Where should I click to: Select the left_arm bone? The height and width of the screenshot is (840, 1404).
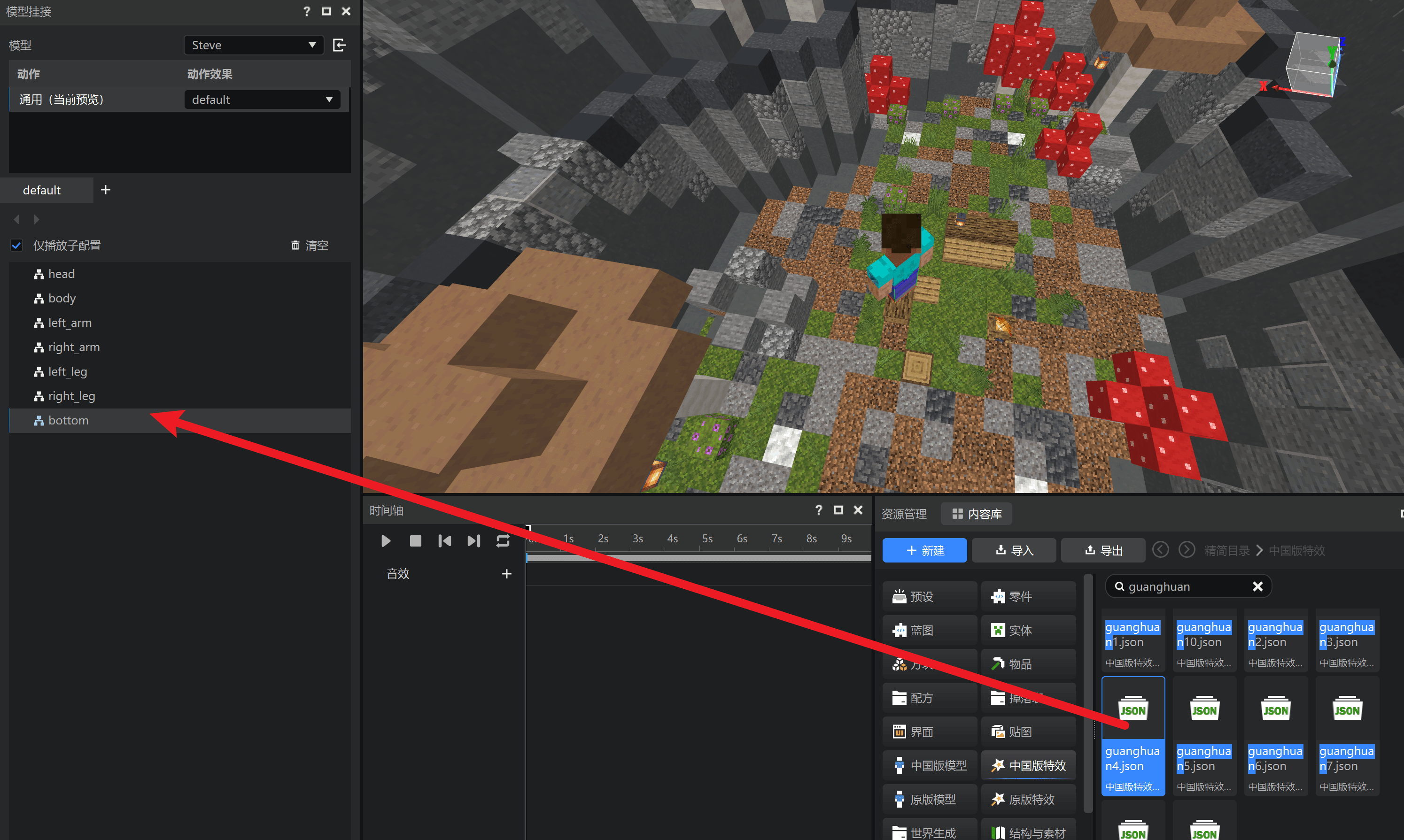click(180, 323)
